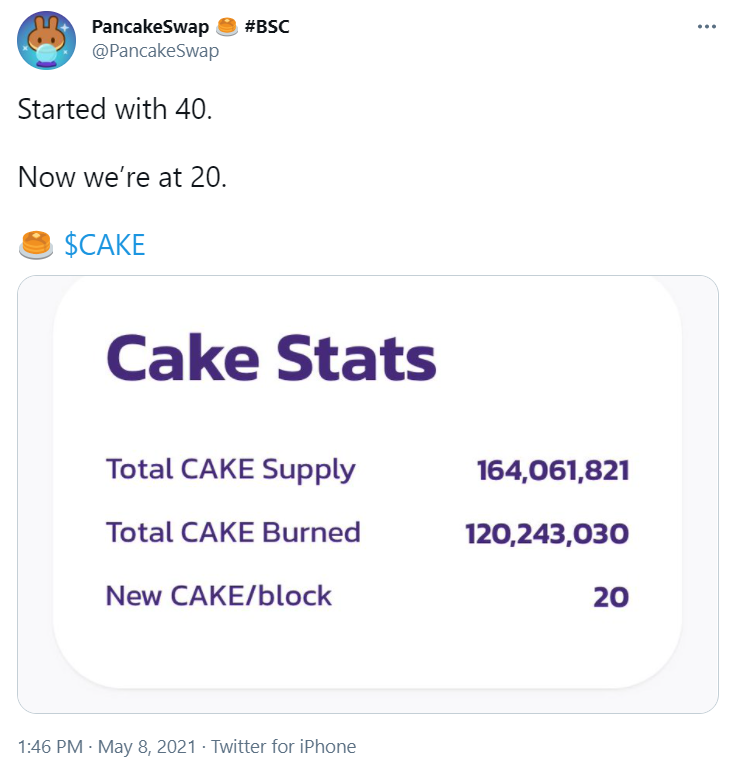Click the pancake emoji before $CAKE
Screen dimensions: 737x767
pos(36,243)
